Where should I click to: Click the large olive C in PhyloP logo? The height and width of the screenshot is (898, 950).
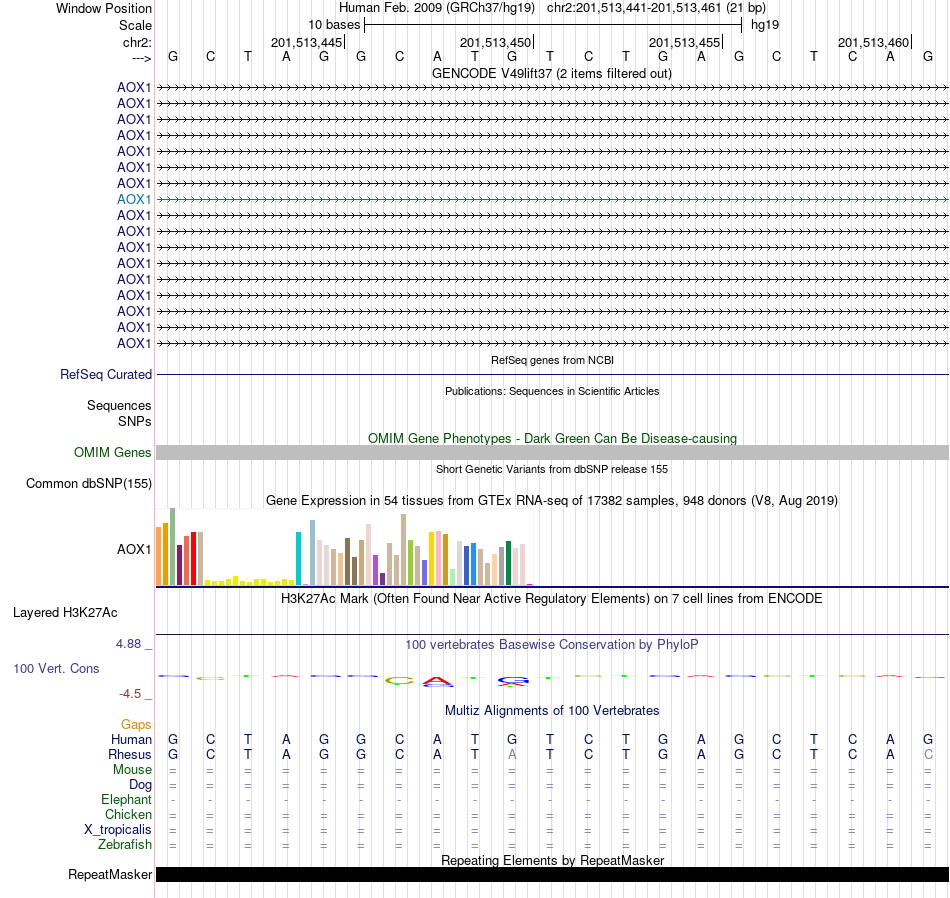(x=399, y=680)
